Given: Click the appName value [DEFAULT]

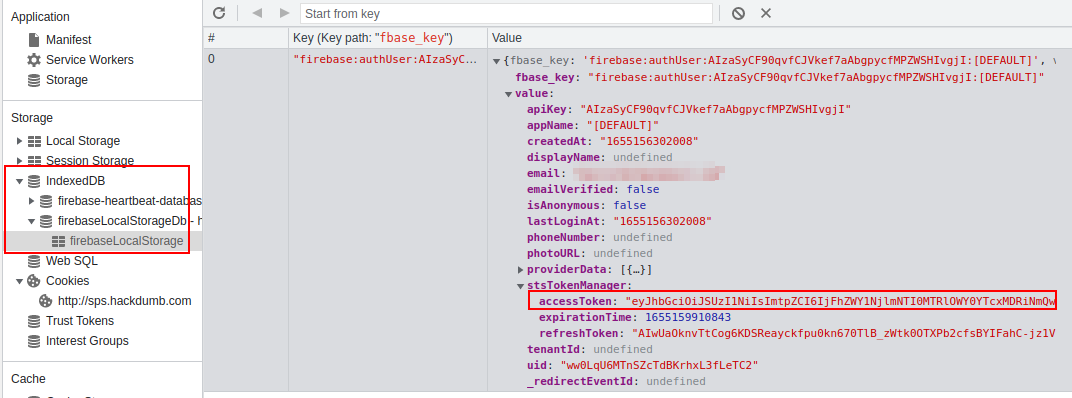Looking at the screenshot, I should click(623, 125).
